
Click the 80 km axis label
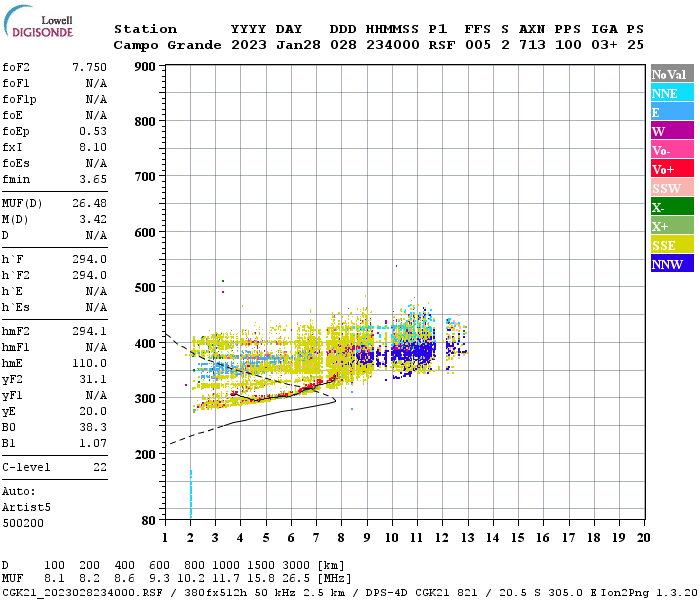149,520
